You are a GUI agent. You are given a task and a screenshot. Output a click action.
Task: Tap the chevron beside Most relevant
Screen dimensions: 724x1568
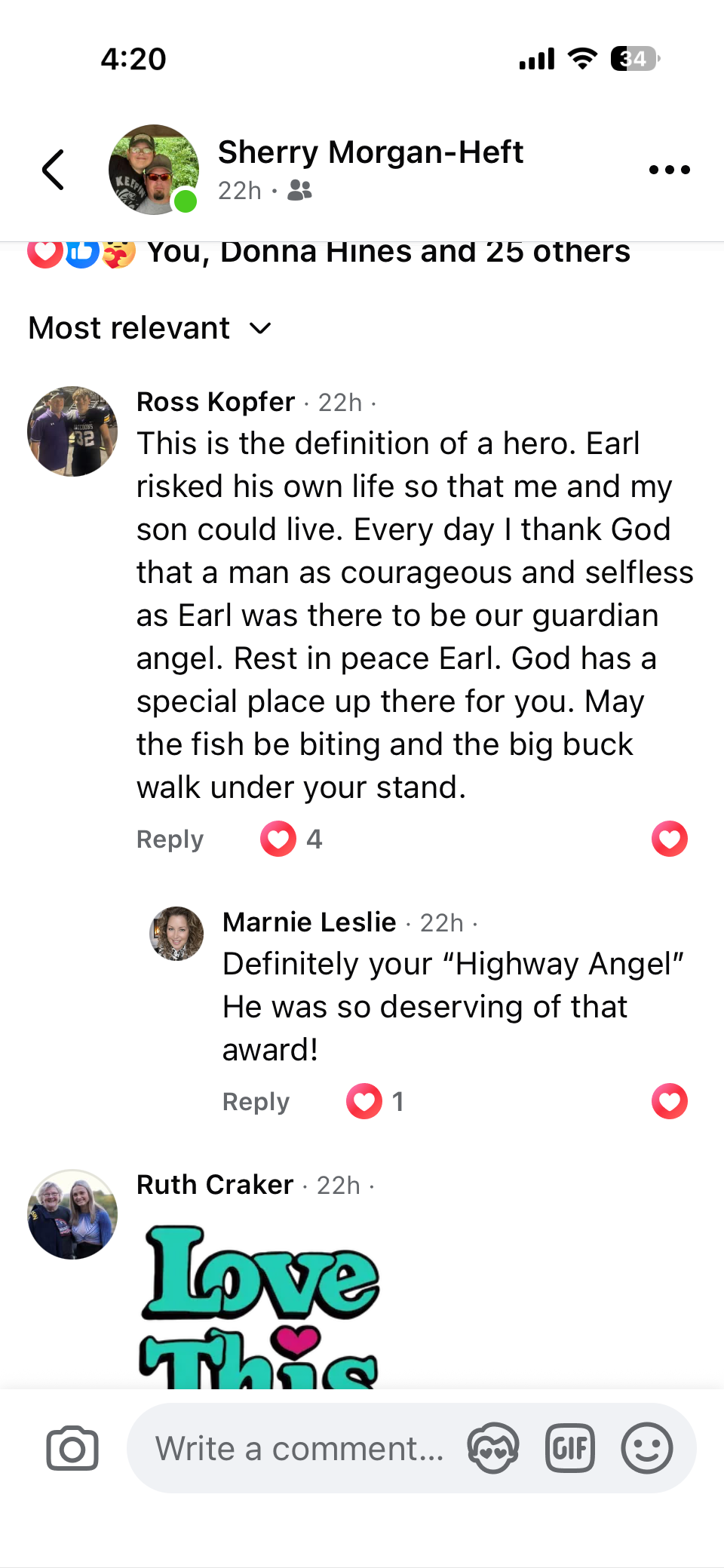(260, 329)
